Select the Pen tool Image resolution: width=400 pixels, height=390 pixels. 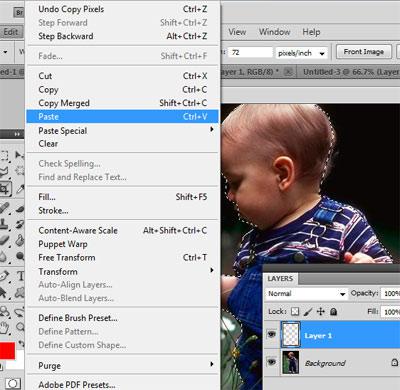tap(4, 276)
